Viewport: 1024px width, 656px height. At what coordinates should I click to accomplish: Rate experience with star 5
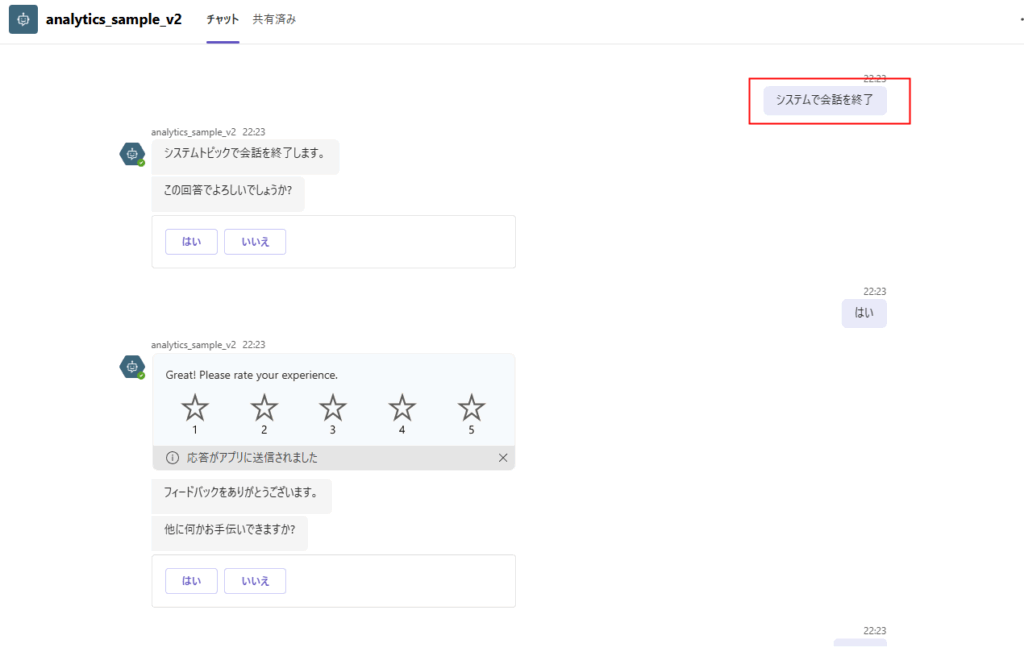coord(471,414)
